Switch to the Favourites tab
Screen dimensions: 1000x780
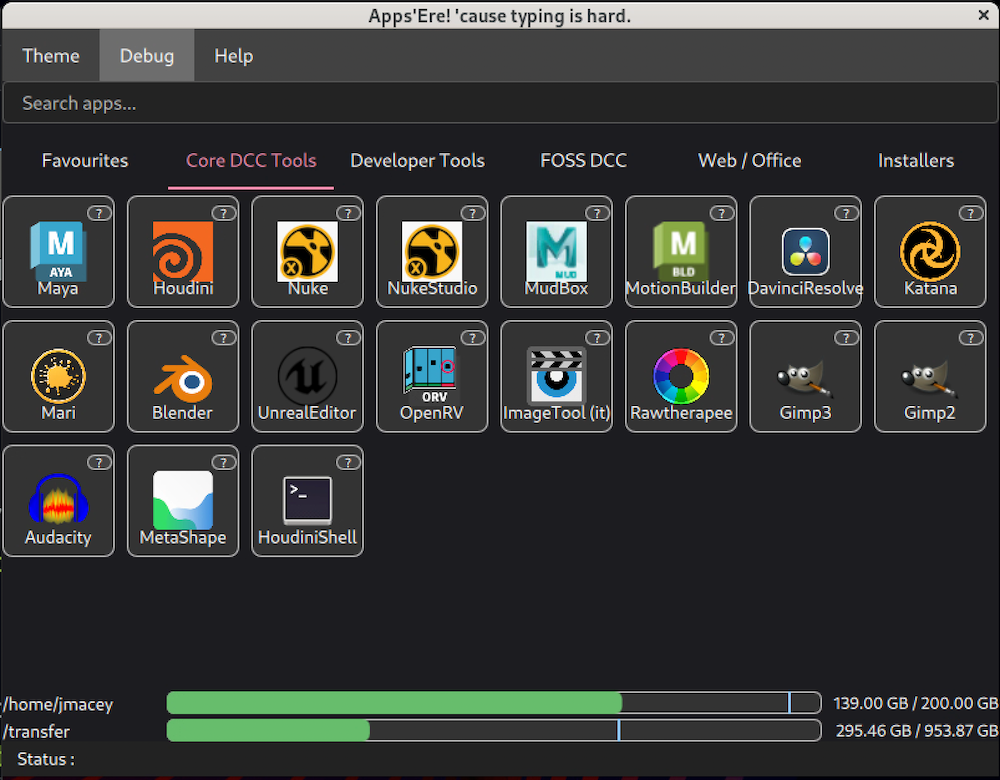click(85, 161)
